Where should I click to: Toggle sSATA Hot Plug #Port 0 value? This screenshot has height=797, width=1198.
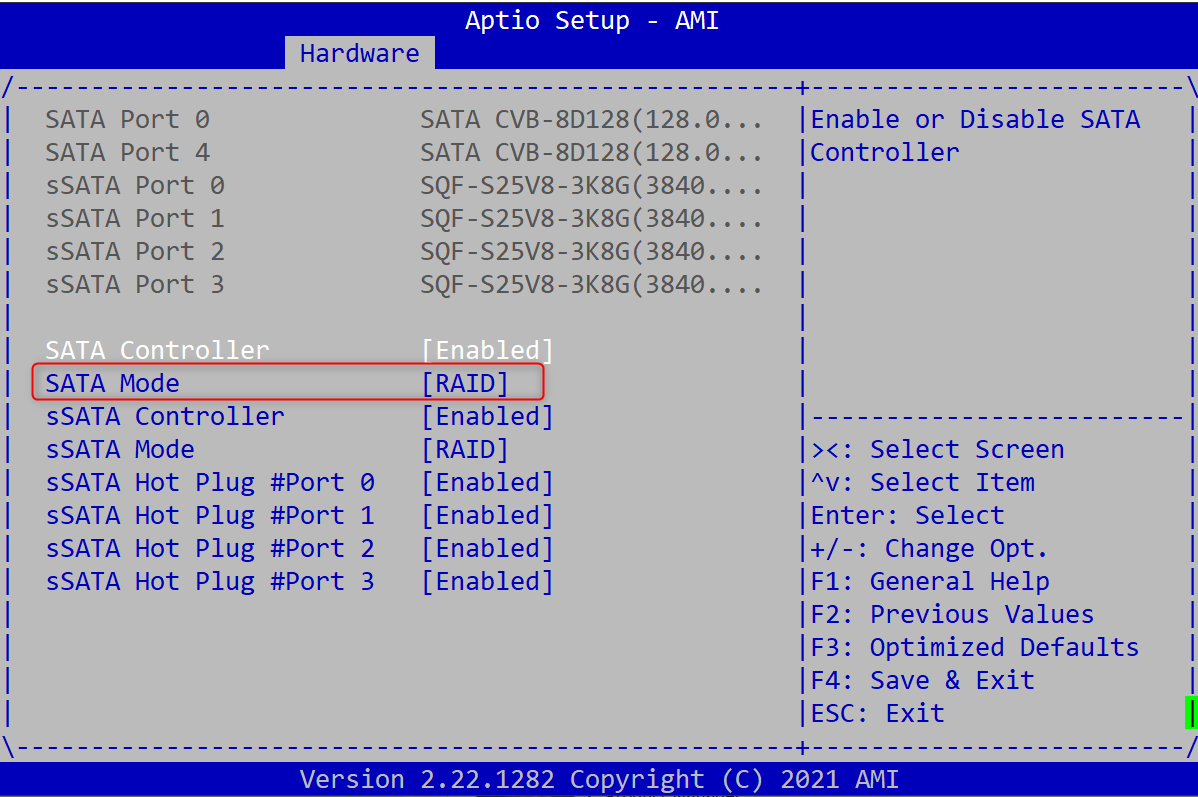pyautogui.click(x=487, y=482)
